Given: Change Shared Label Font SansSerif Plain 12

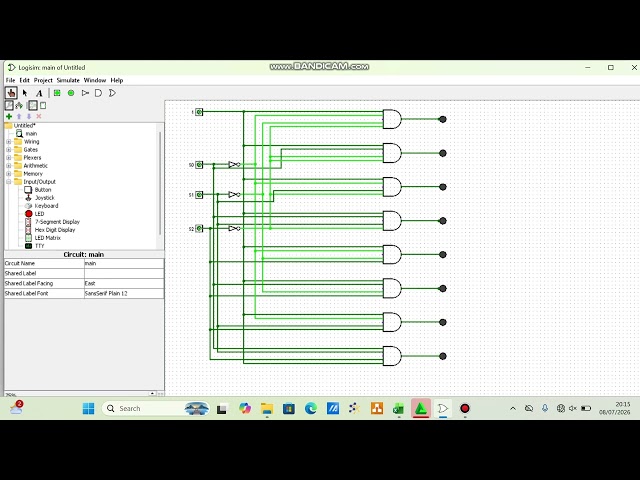Looking at the screenshot, I should 124,293.
